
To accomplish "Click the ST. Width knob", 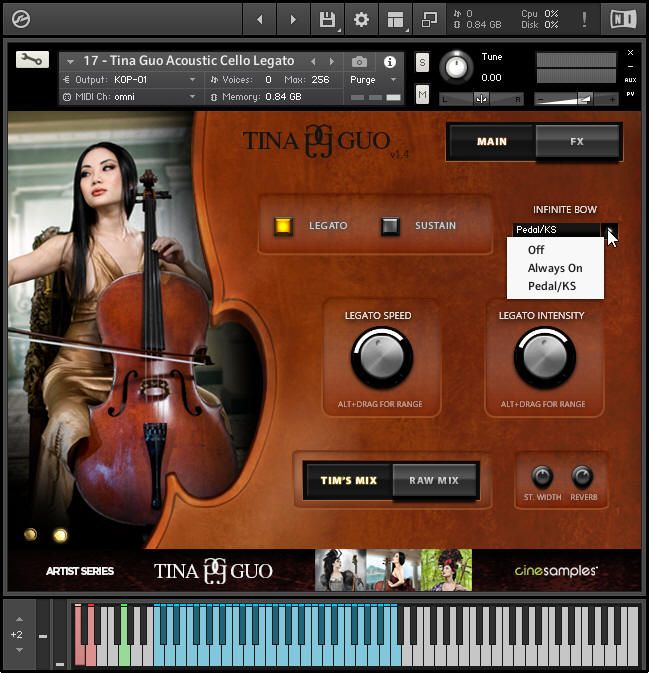I will 542,476.
